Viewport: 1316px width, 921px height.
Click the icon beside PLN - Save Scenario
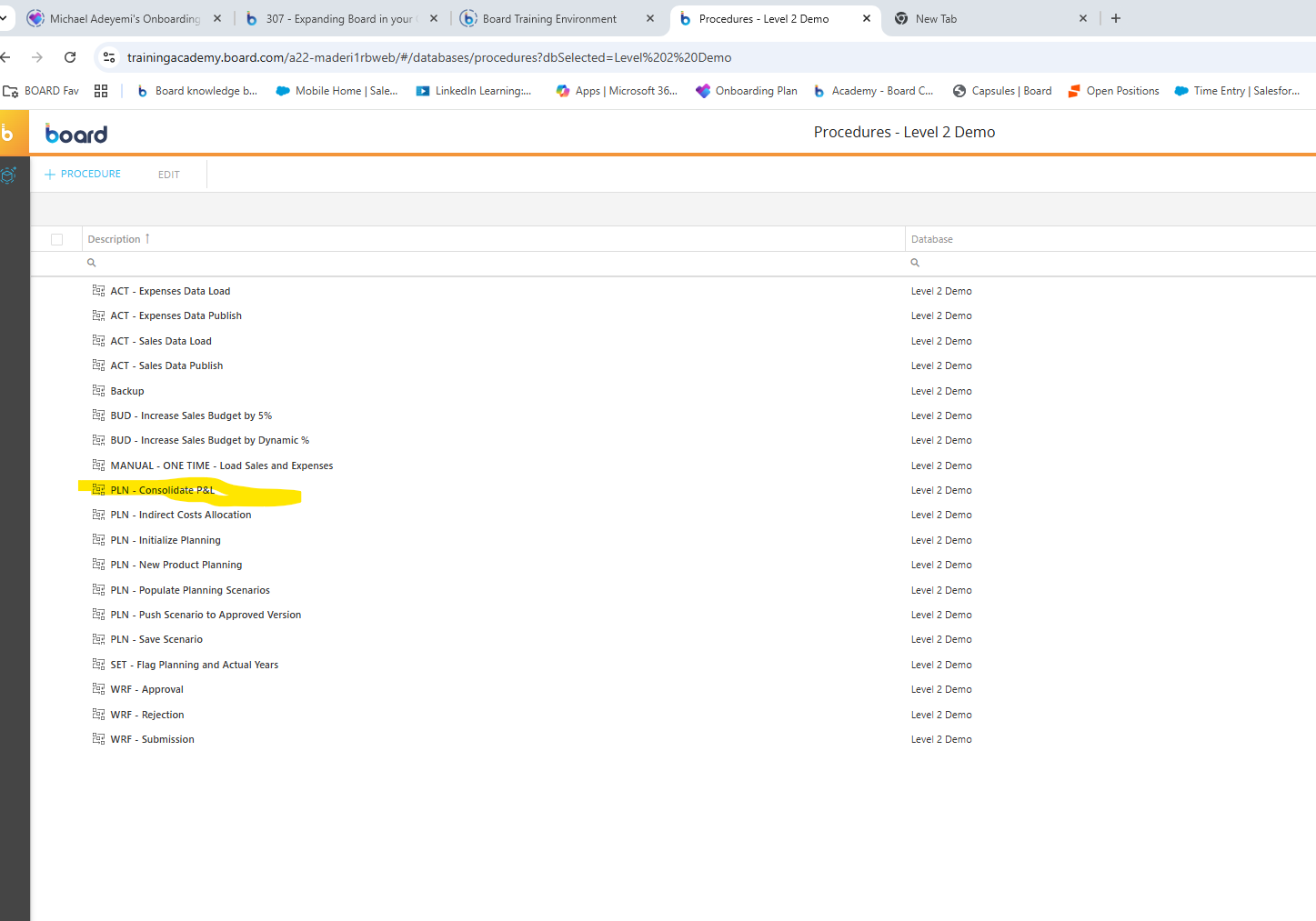coord(98,638)
